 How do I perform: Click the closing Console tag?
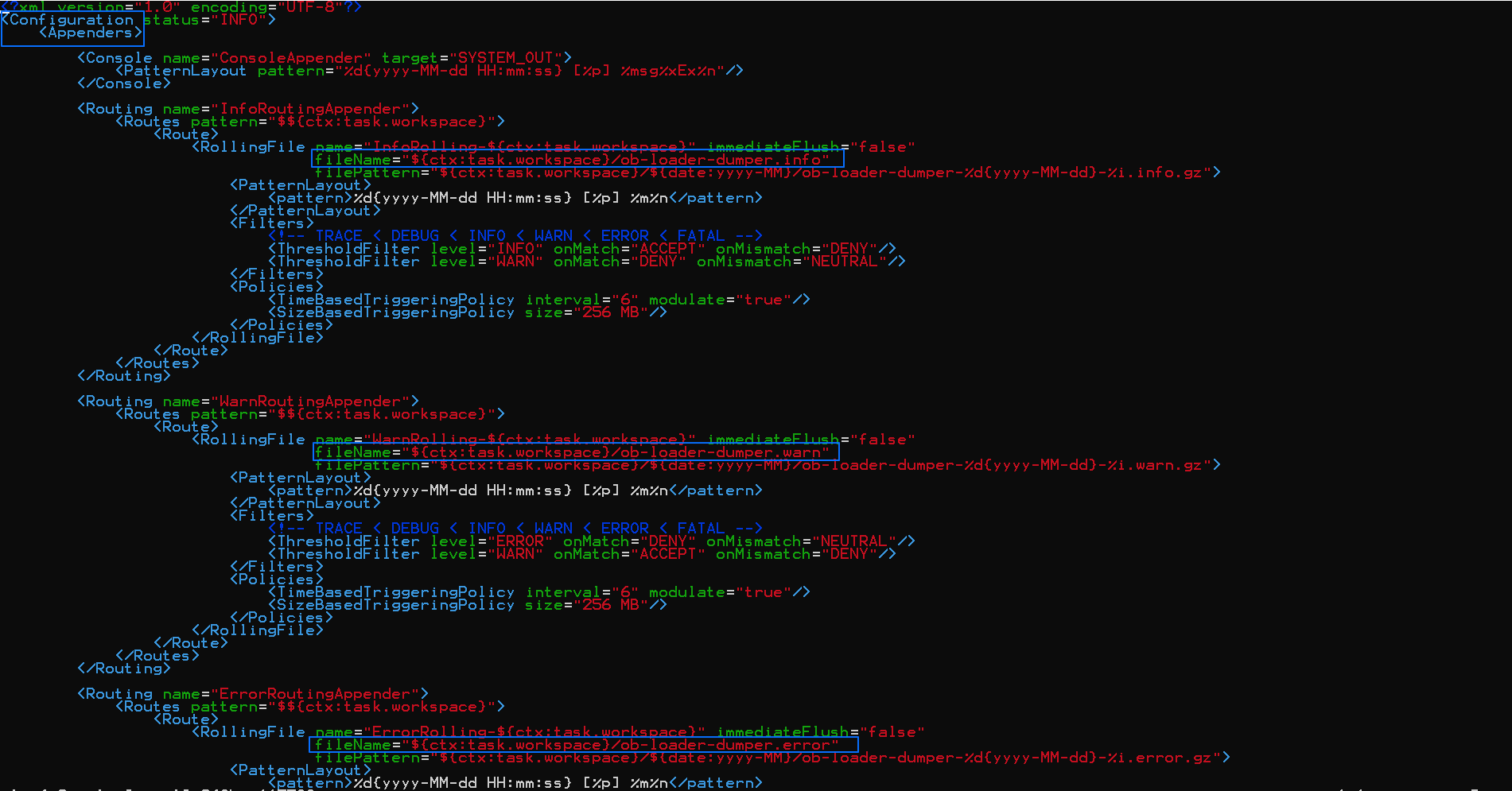point(124,83)
